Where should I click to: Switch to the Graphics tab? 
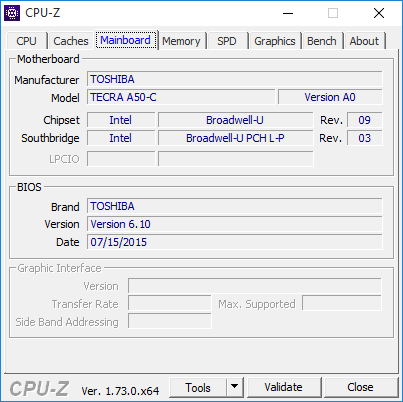[275, 41]
